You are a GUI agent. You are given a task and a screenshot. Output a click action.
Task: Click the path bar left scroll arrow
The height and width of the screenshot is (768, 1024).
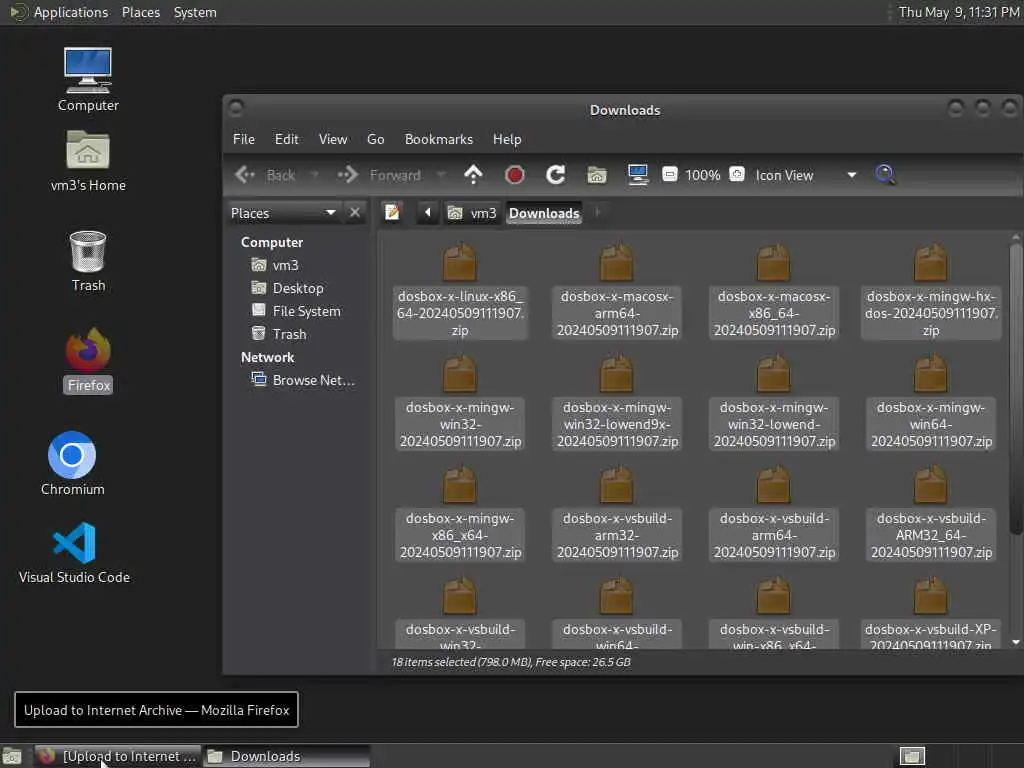428,212
